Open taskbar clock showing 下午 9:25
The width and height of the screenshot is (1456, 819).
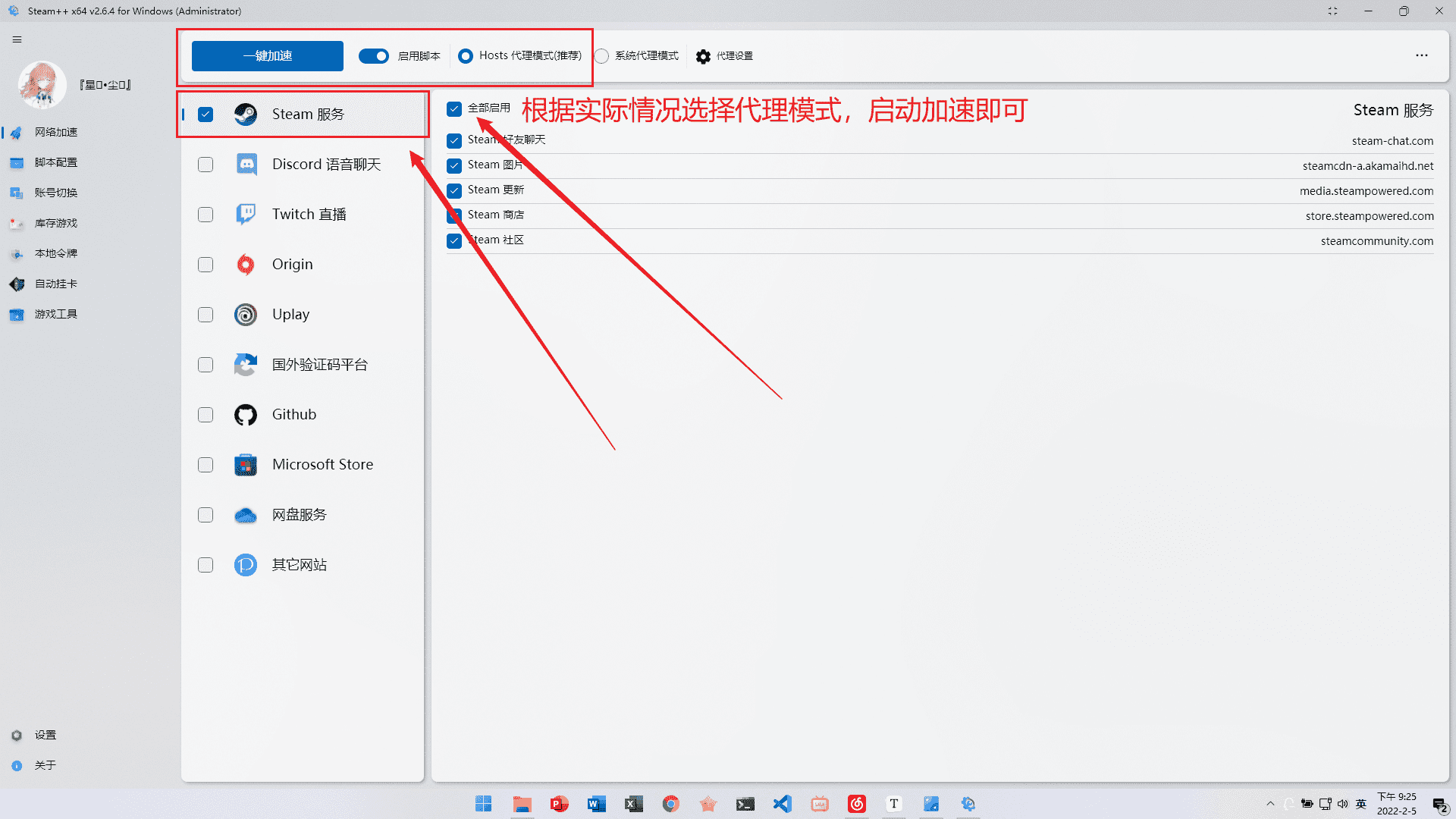click(1397, 804)
